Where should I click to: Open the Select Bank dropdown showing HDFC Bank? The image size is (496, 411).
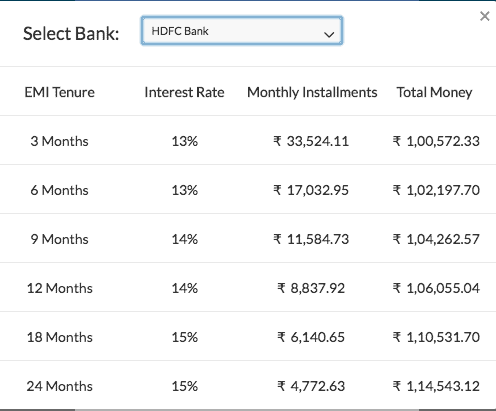point(242,30)
